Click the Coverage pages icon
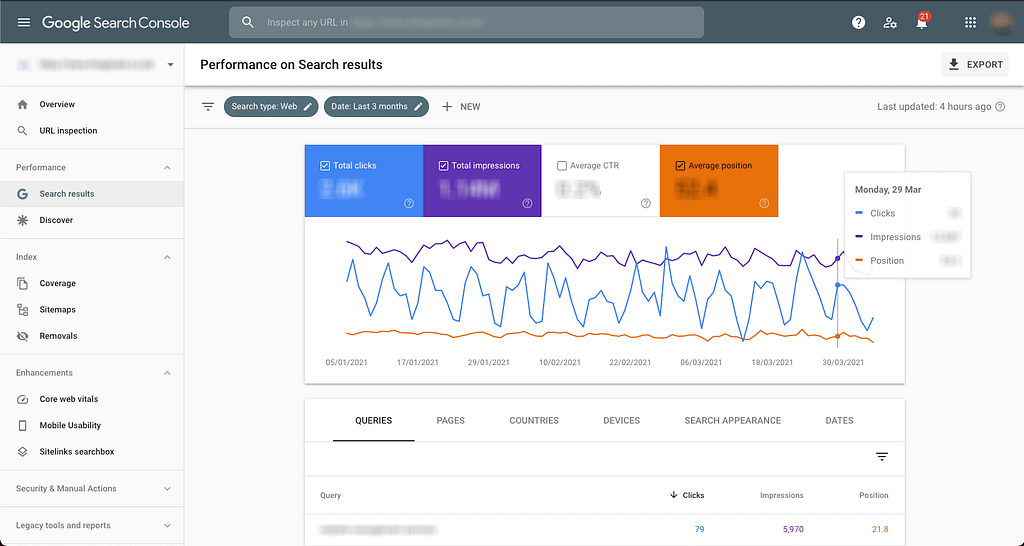This screenshot has width=1024, height=546. tap(22, 283)
